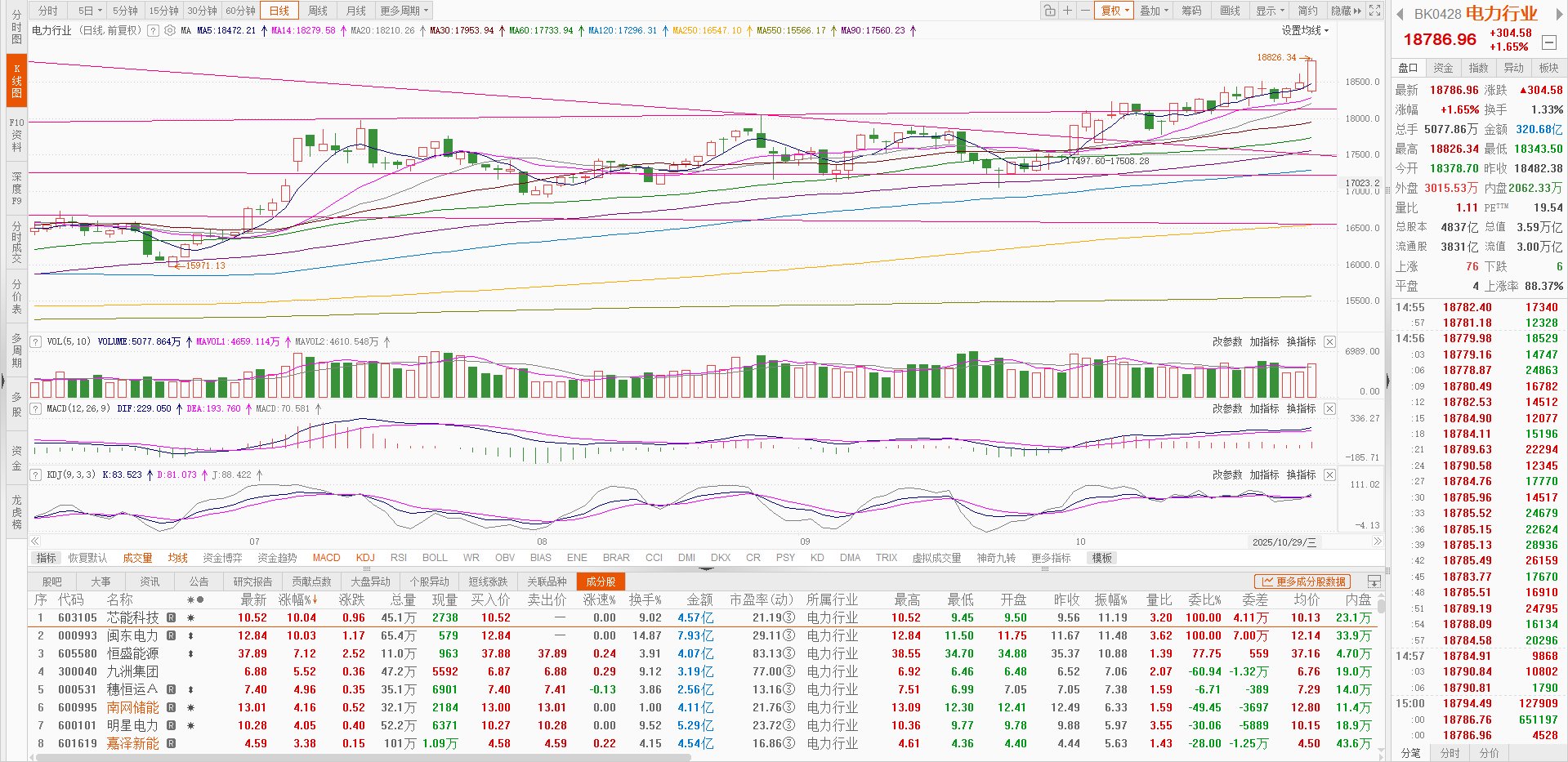Open the 复权 price adjustment dropdown
1568x762 pixels.
(x=1114, y=10)
